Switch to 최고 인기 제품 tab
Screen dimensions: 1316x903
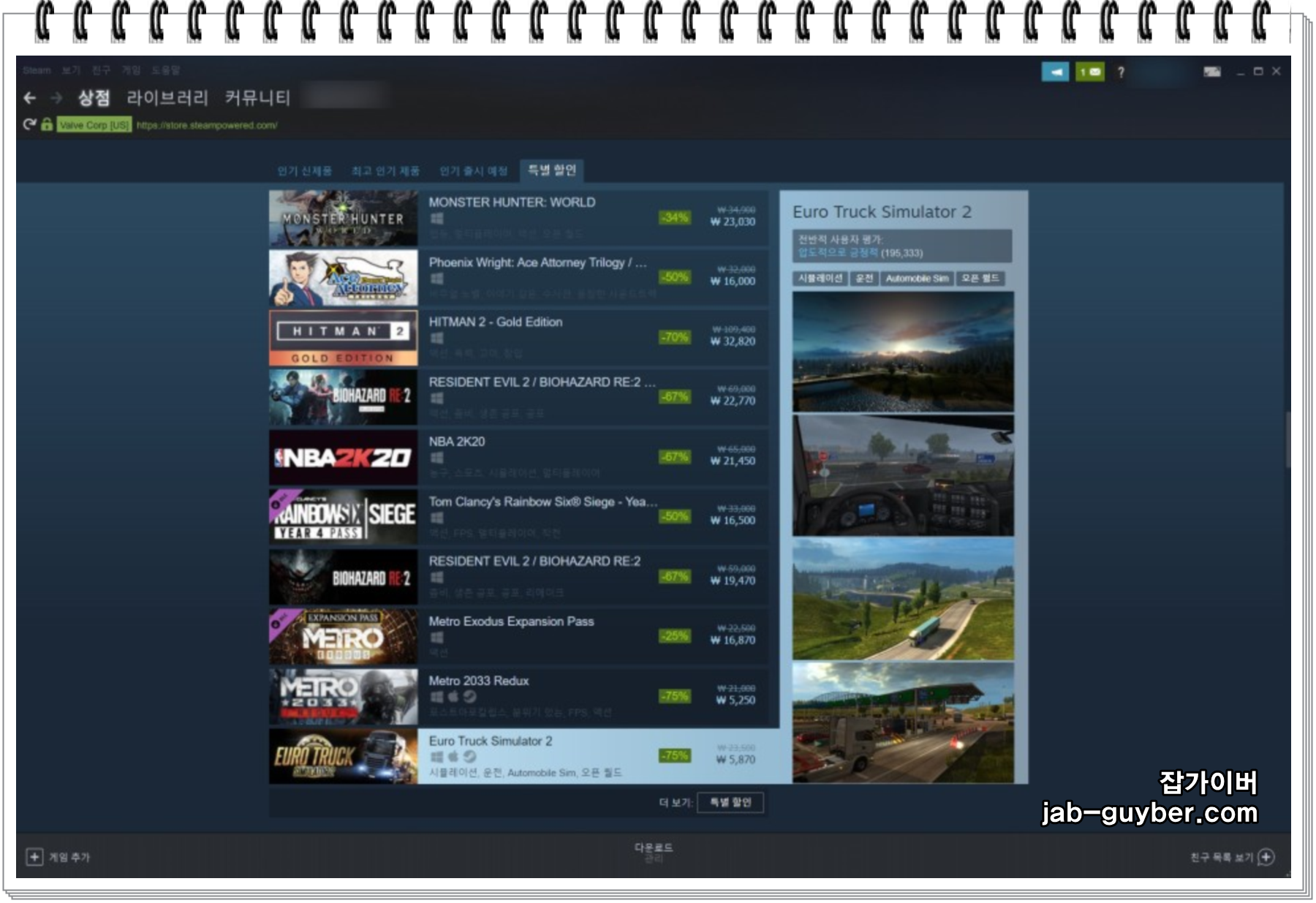385,171
